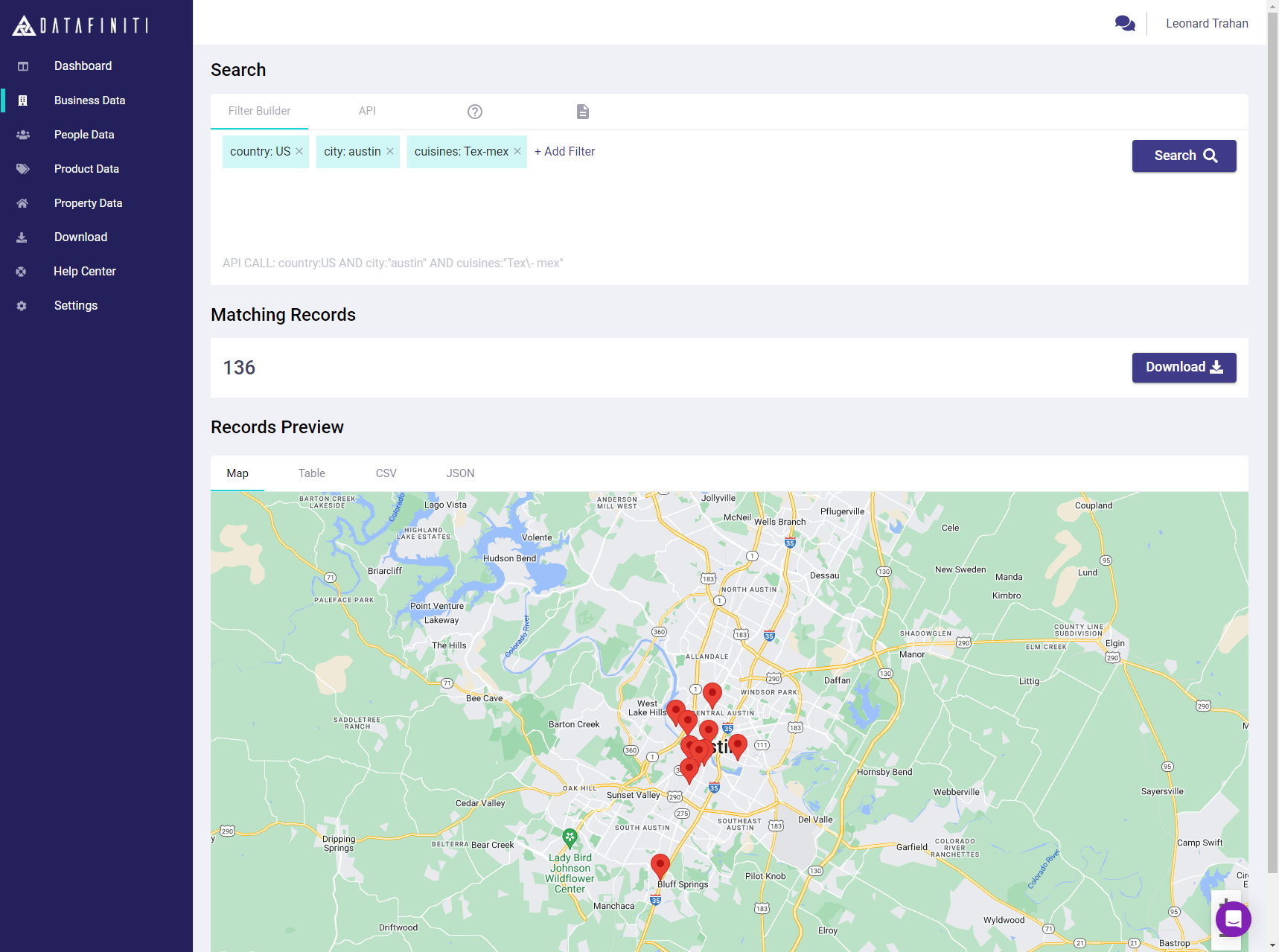Go to People Data section
This screenshot has height=952, width=1279.
tap(84, 135)
